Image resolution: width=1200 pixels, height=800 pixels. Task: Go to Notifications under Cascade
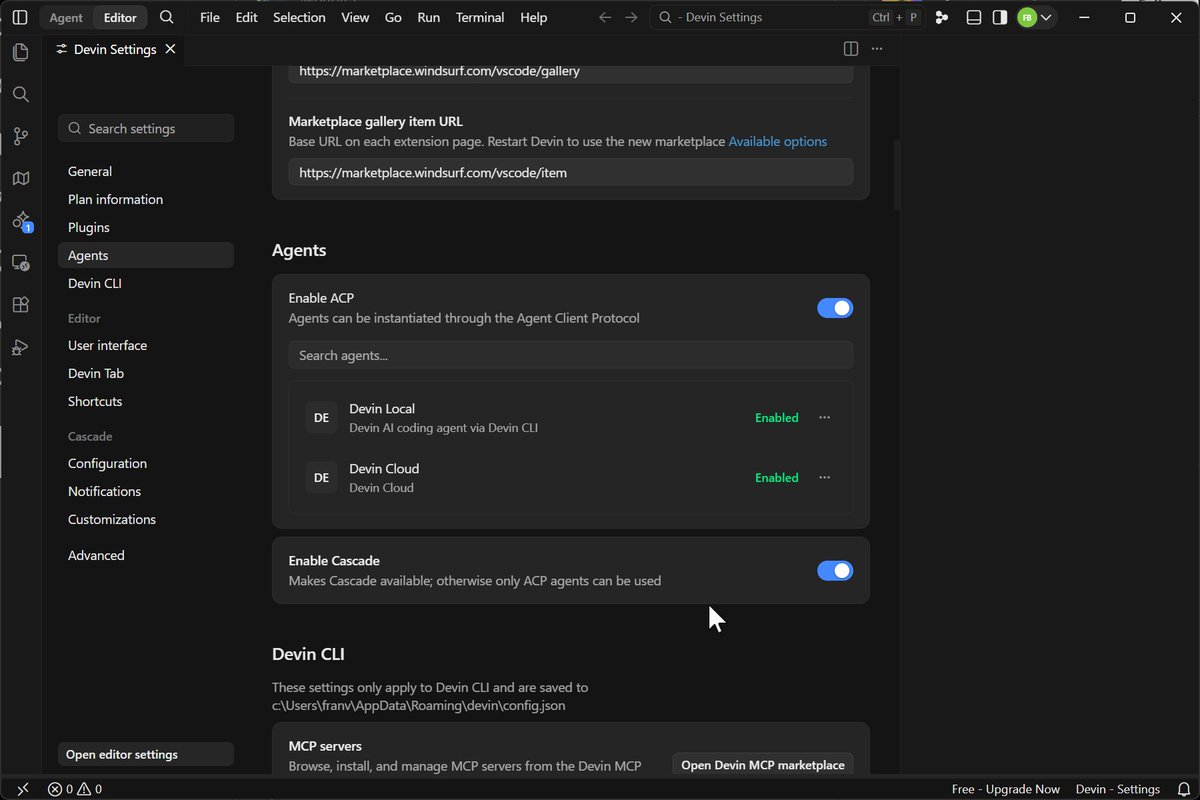[146, 491]
